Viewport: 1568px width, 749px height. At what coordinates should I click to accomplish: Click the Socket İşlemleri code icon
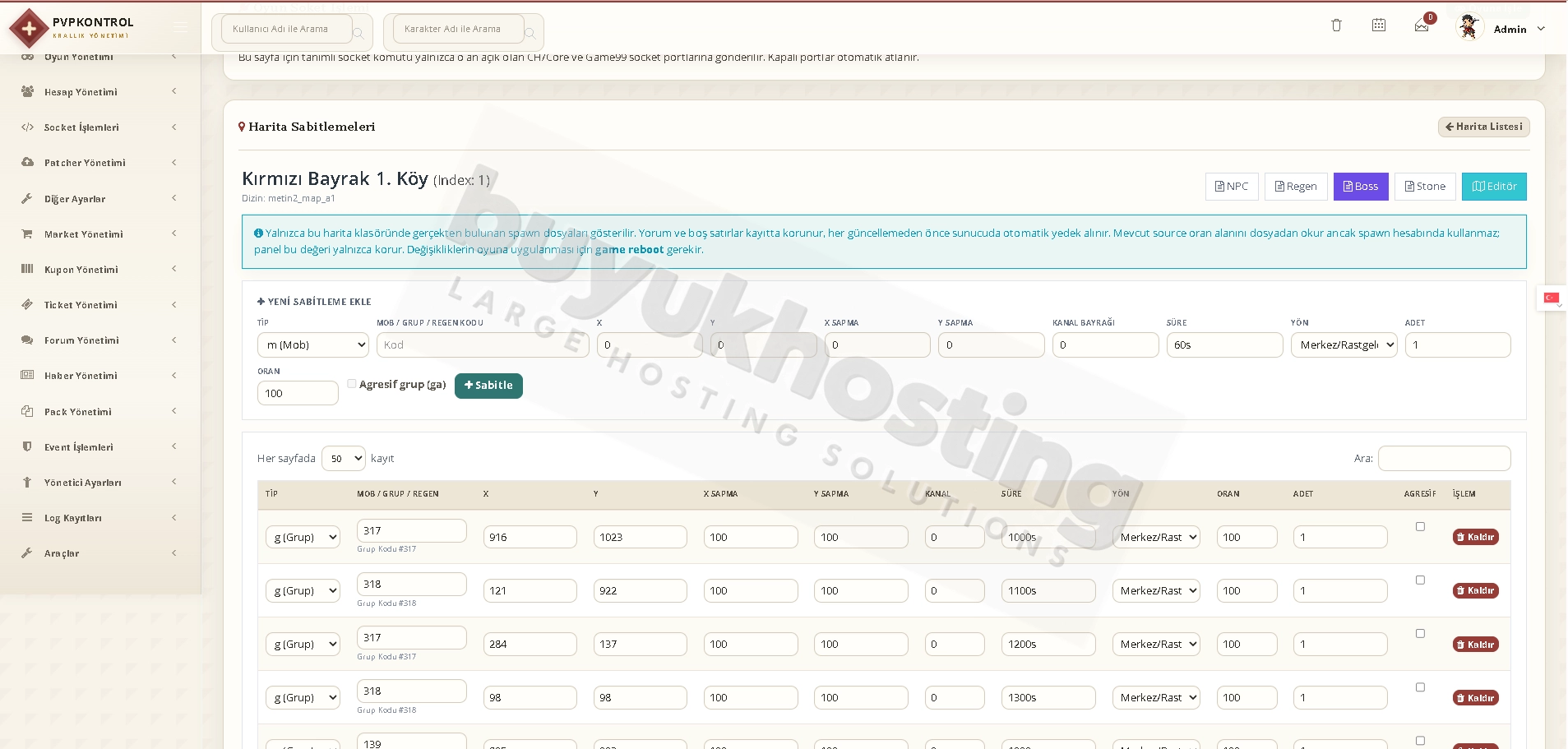[27, 127]
